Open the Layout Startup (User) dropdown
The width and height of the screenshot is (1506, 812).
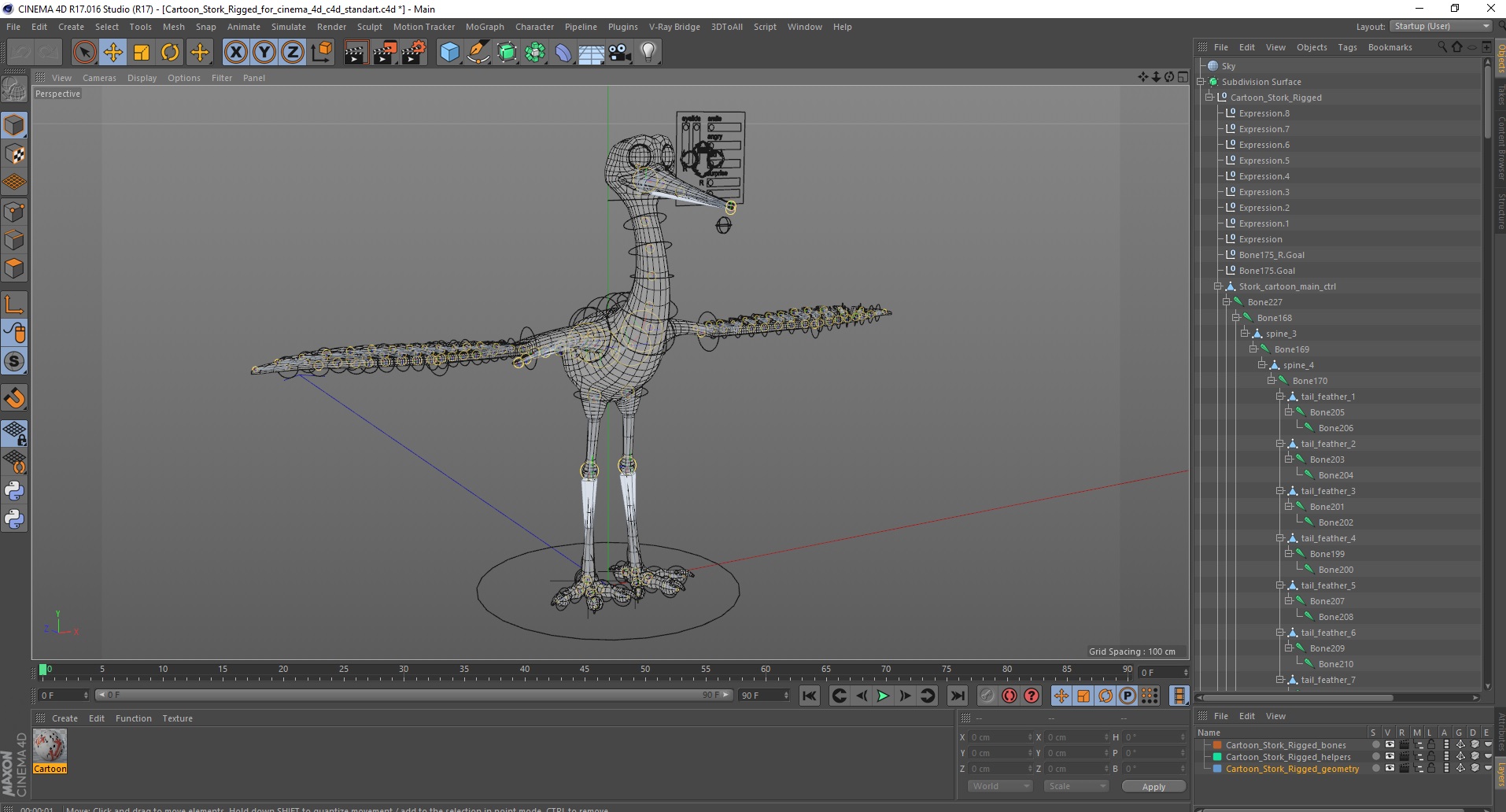click(1441, 26)
